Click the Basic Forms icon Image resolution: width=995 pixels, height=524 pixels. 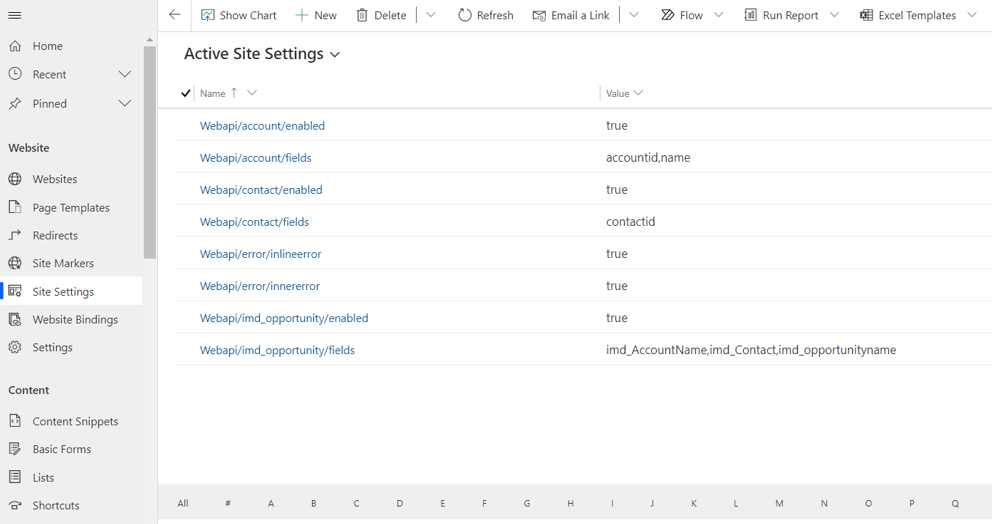click(x=15, y=449)
